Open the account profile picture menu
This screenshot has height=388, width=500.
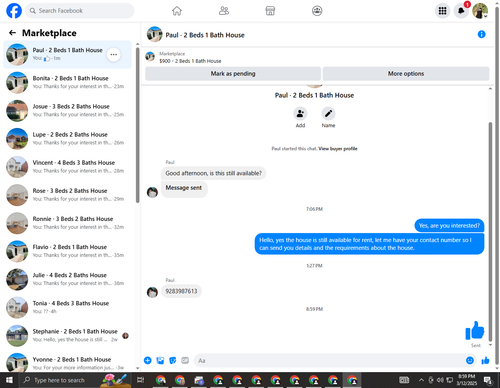point(480,11)
